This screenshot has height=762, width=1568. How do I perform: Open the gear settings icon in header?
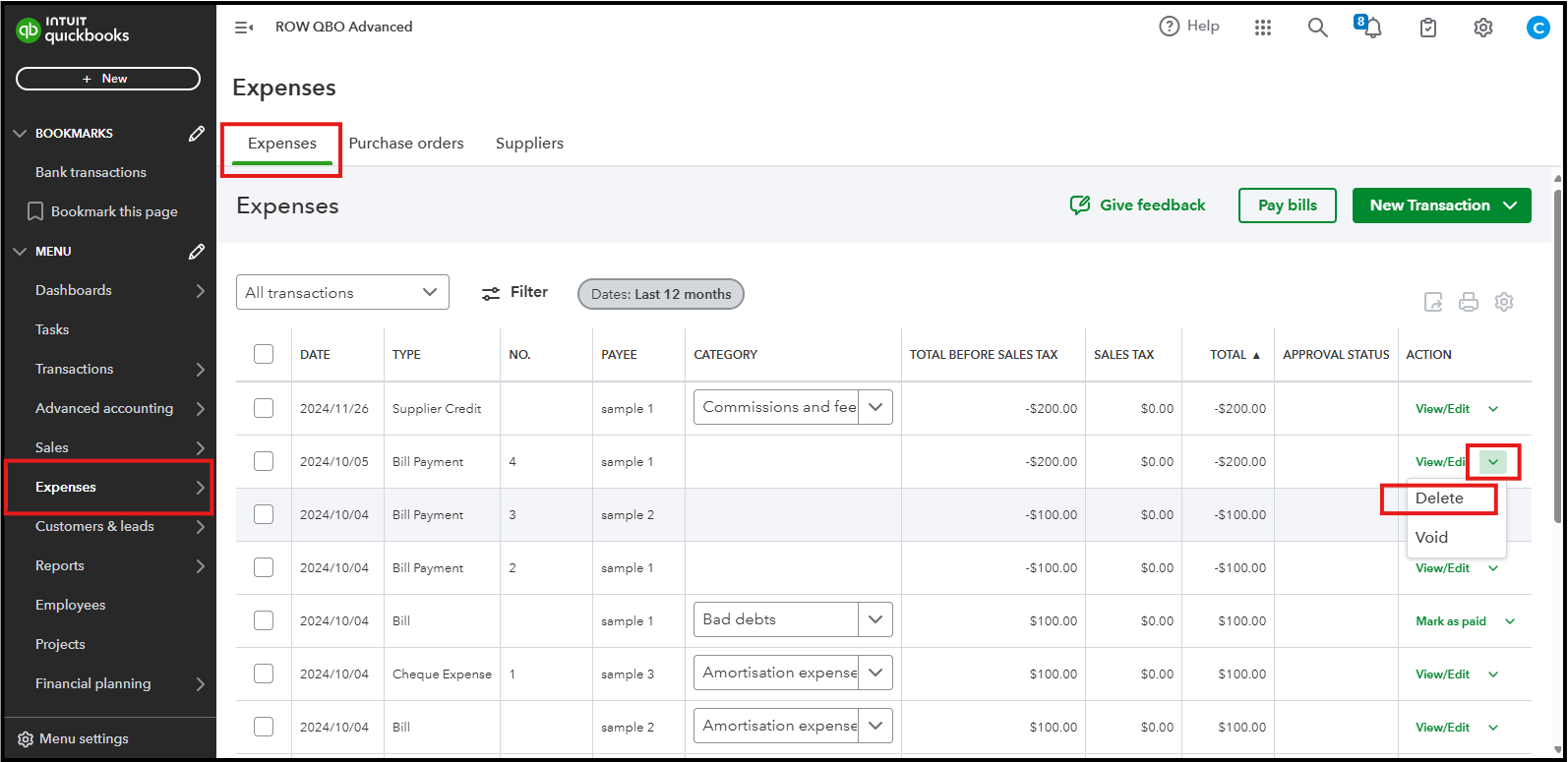(1483, 28)
